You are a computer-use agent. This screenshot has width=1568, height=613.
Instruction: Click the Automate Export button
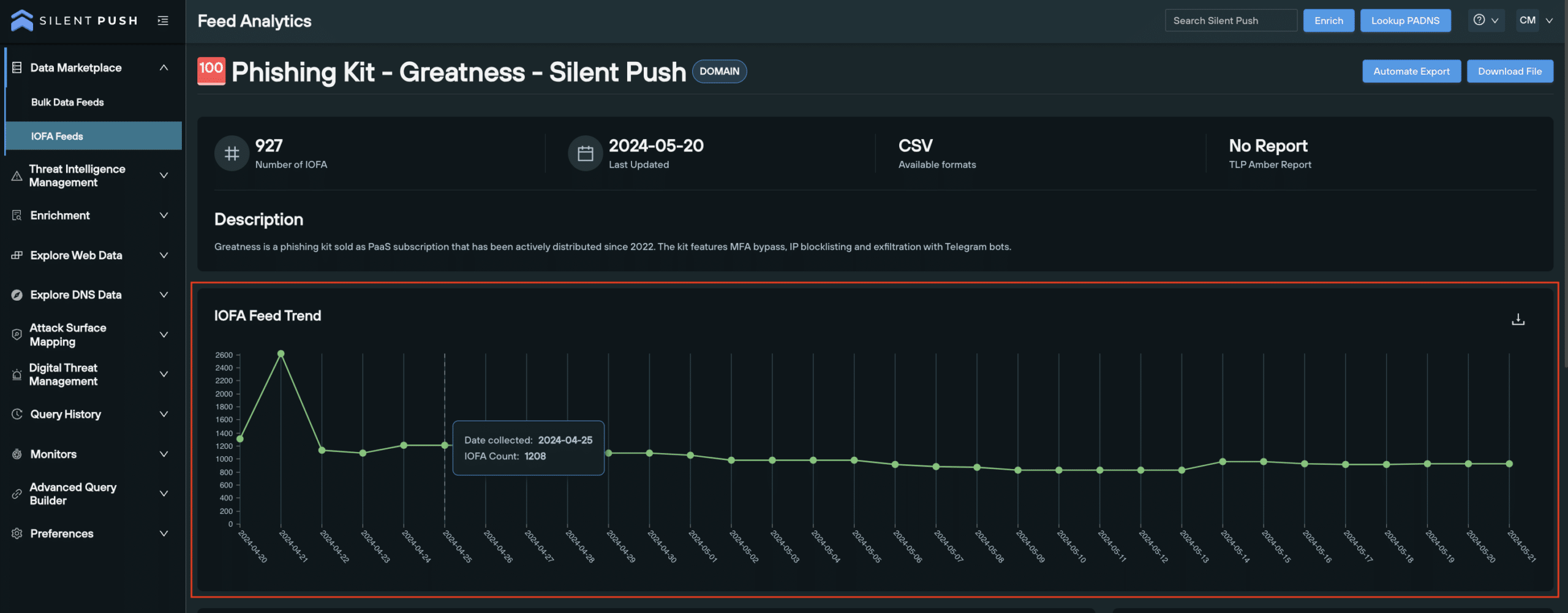point(1411,71)
